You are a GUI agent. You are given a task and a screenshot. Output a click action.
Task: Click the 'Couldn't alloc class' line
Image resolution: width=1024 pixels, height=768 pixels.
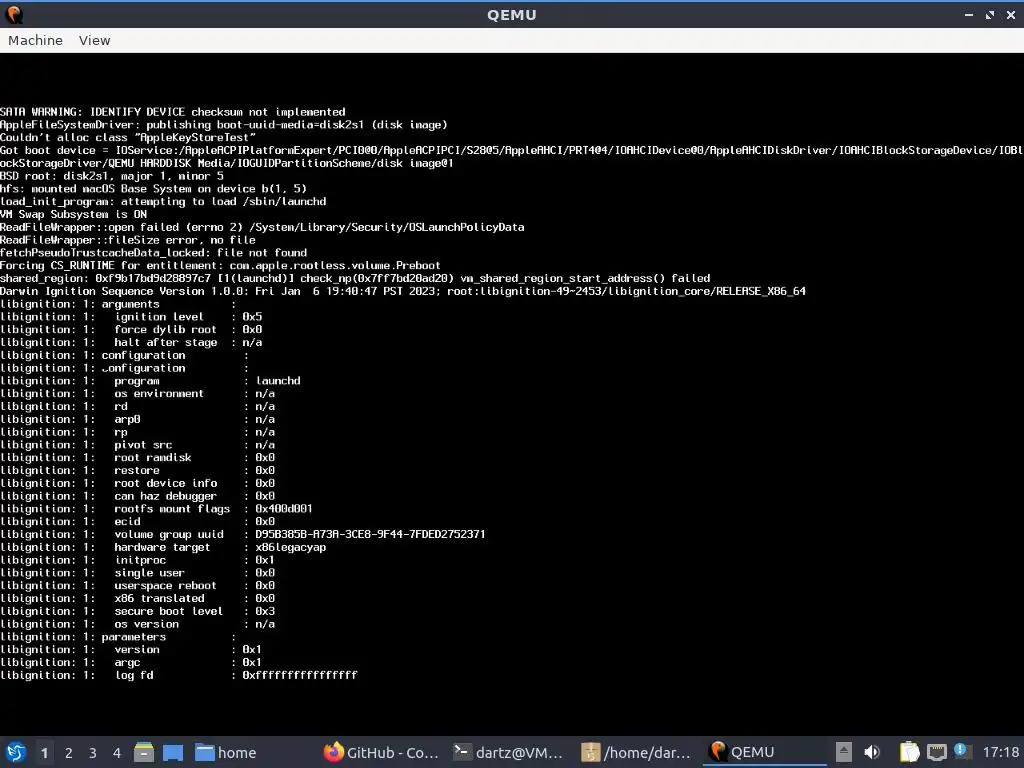(x=127, y=137)
